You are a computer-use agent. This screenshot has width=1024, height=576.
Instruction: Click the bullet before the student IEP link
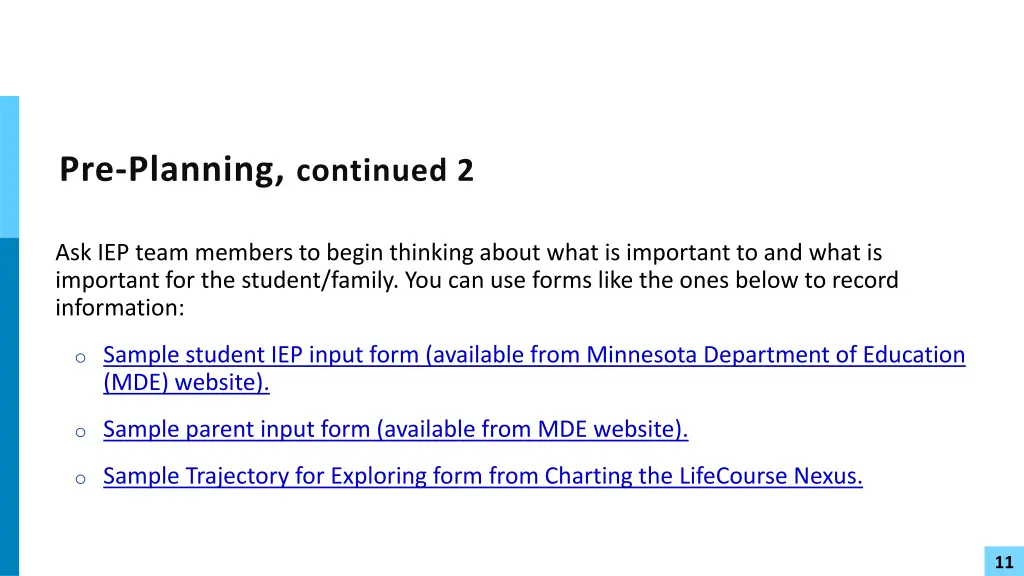(x=80, y=358)
